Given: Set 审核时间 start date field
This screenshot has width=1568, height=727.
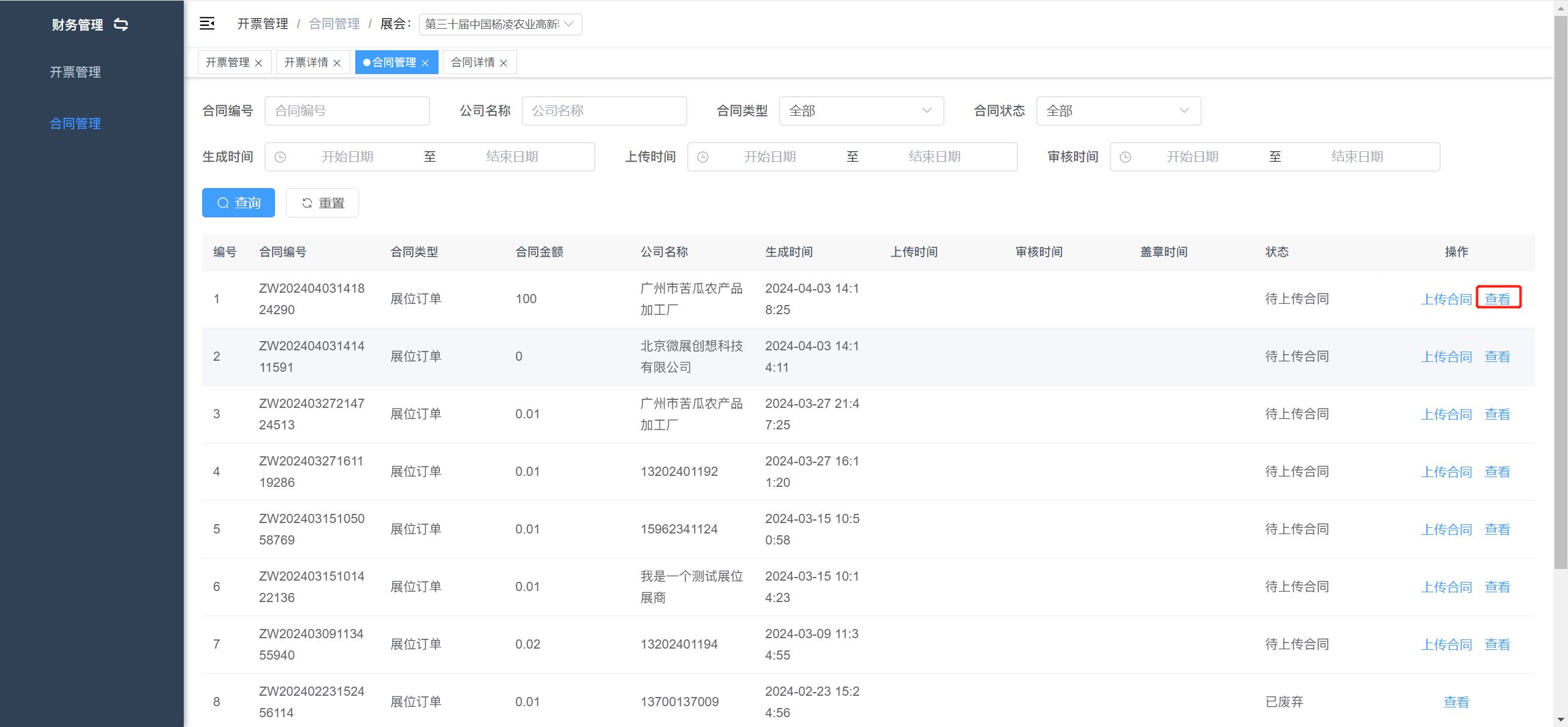Looking at the screenshot, I should click(x=1193, y=157).
